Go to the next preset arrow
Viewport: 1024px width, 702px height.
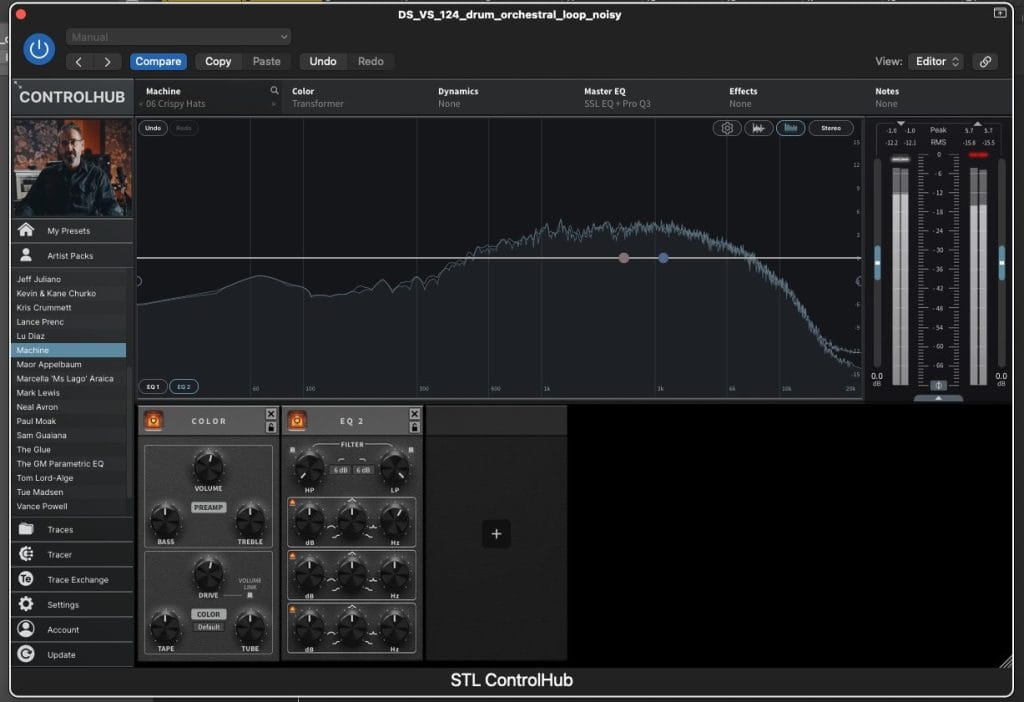[108, 61]
